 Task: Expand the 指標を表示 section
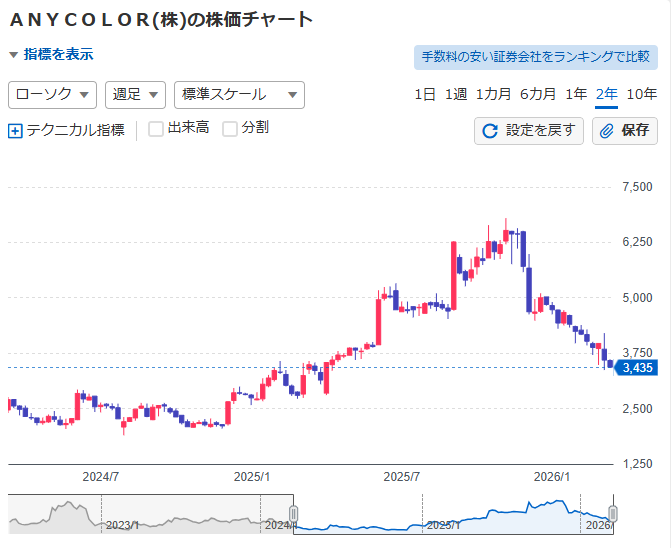51,55
